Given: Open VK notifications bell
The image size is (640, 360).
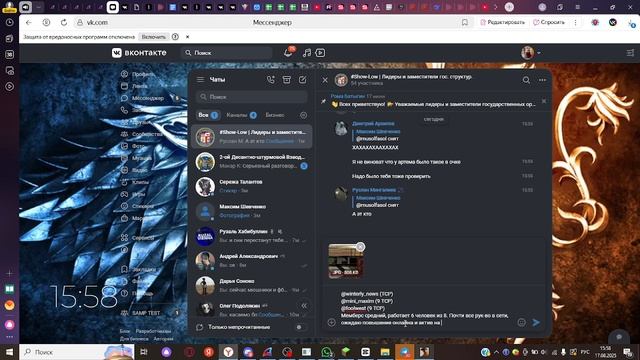Looking at the screenshot, I should click(x=288, y=53).
